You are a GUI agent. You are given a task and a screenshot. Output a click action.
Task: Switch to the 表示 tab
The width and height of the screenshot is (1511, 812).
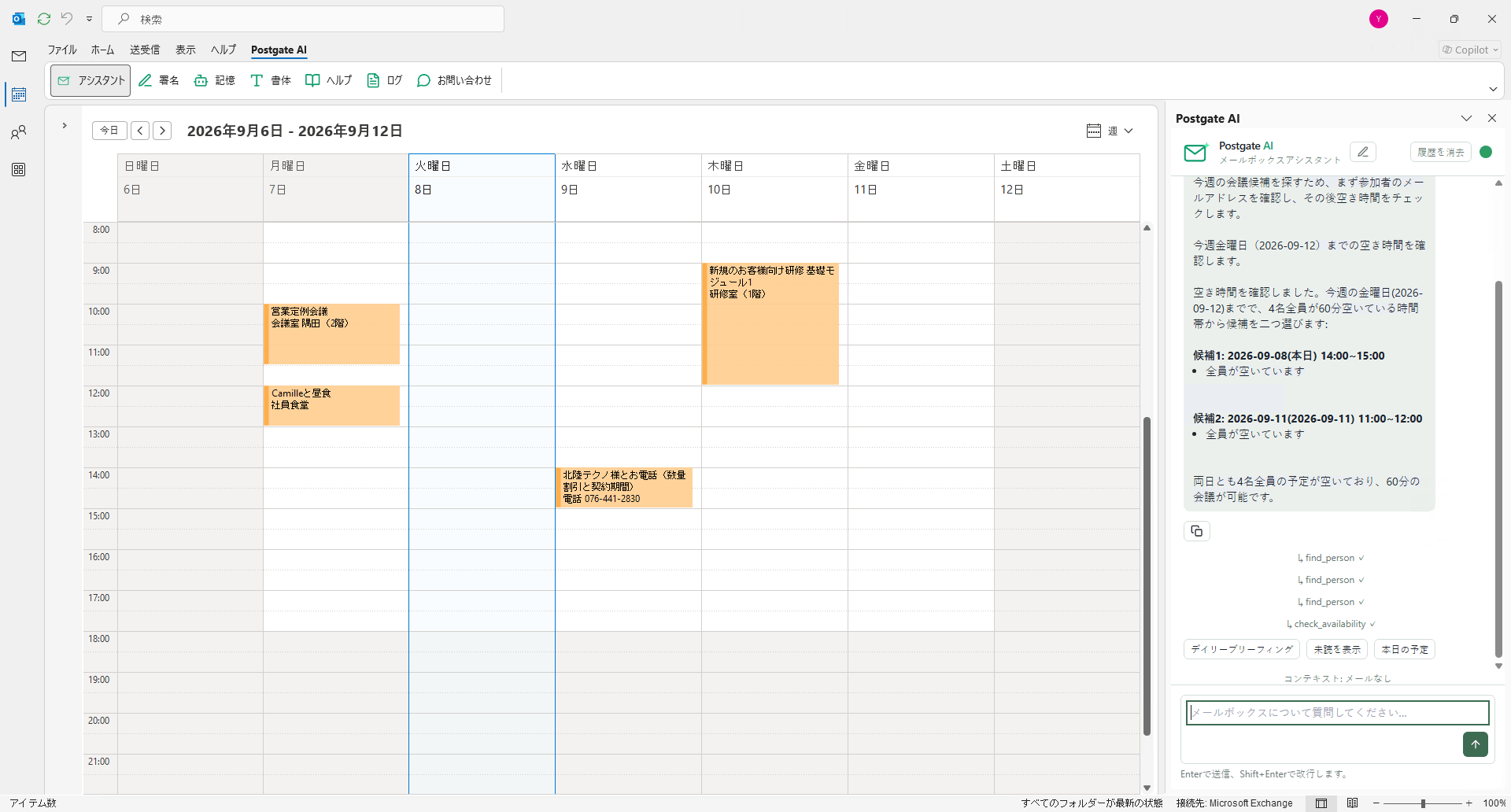click(186, 50)
